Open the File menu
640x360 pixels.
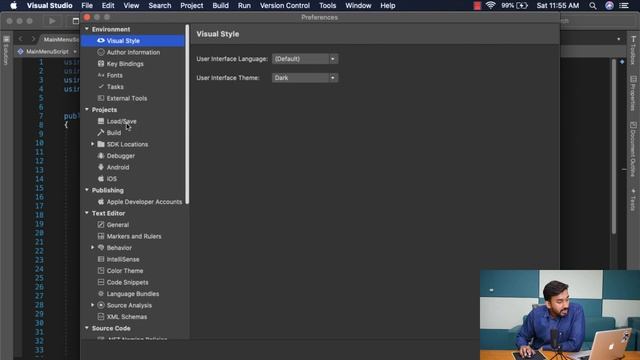(x=87, y=6)
